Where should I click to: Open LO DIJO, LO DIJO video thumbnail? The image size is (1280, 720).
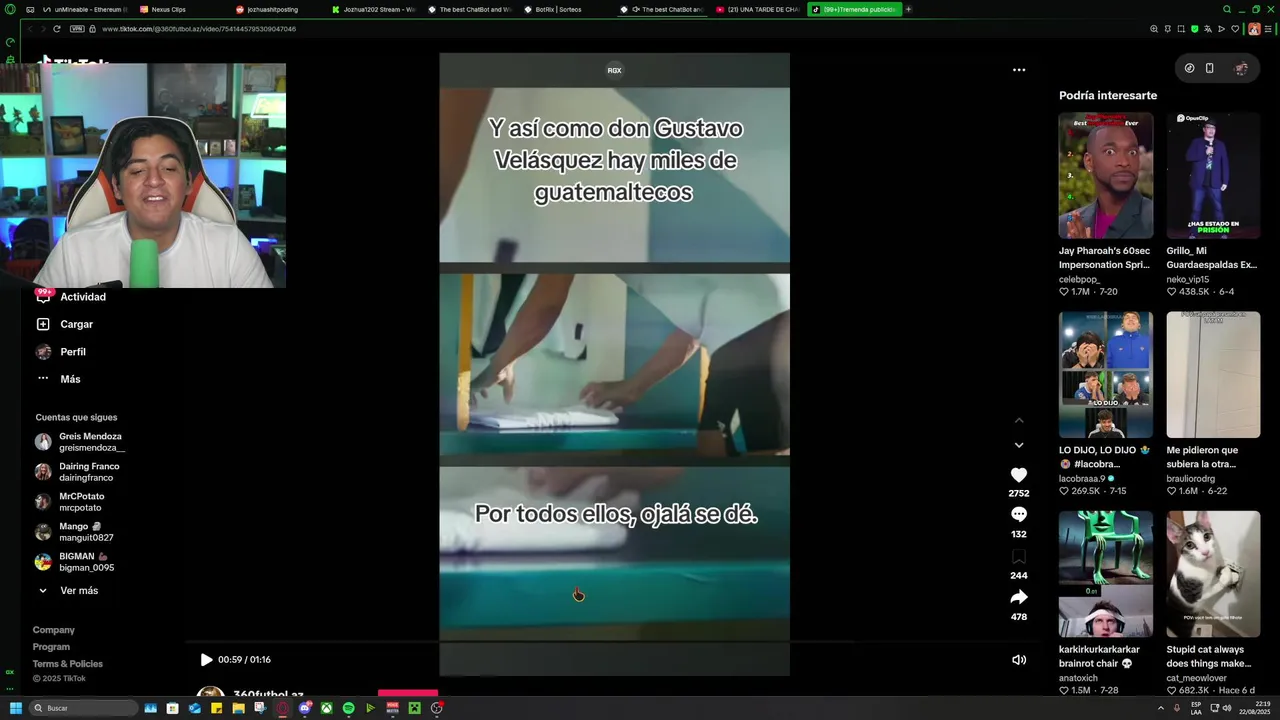pyautogui.click(x=1106, y=374)
